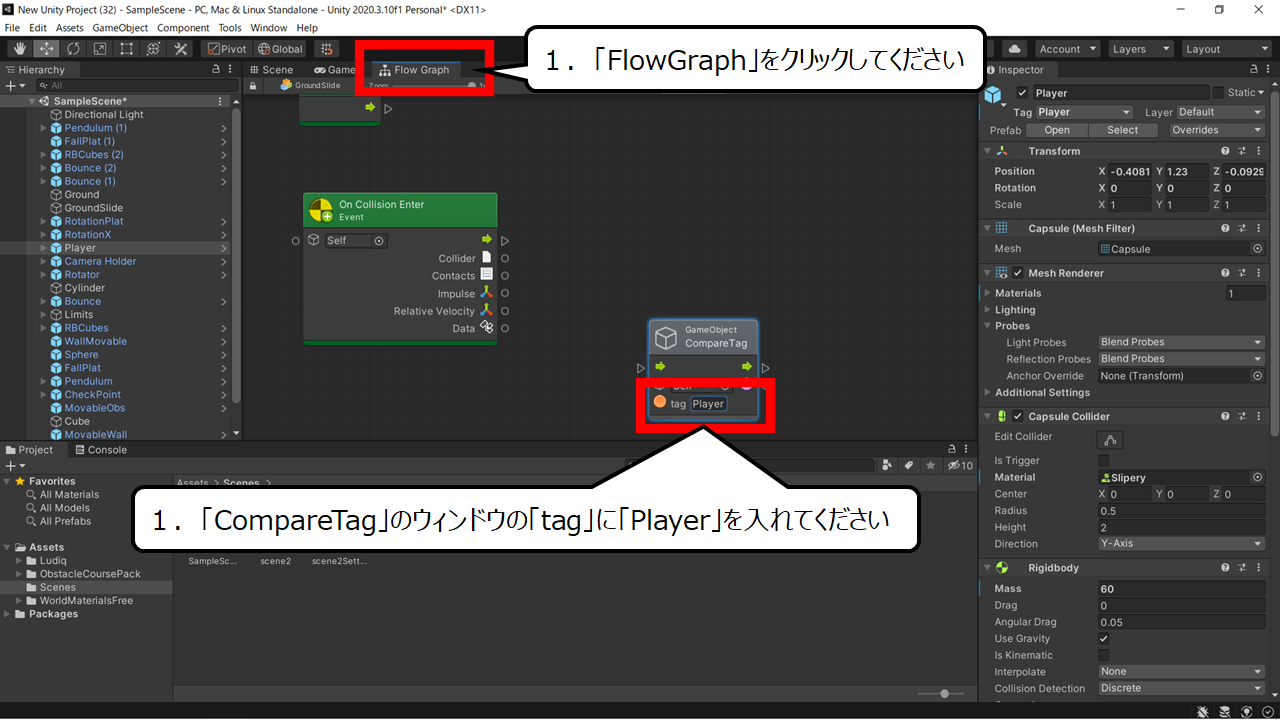Open custom editor tools icon
Viewport: 1280px width, 720px height.
tap(181, 49)
